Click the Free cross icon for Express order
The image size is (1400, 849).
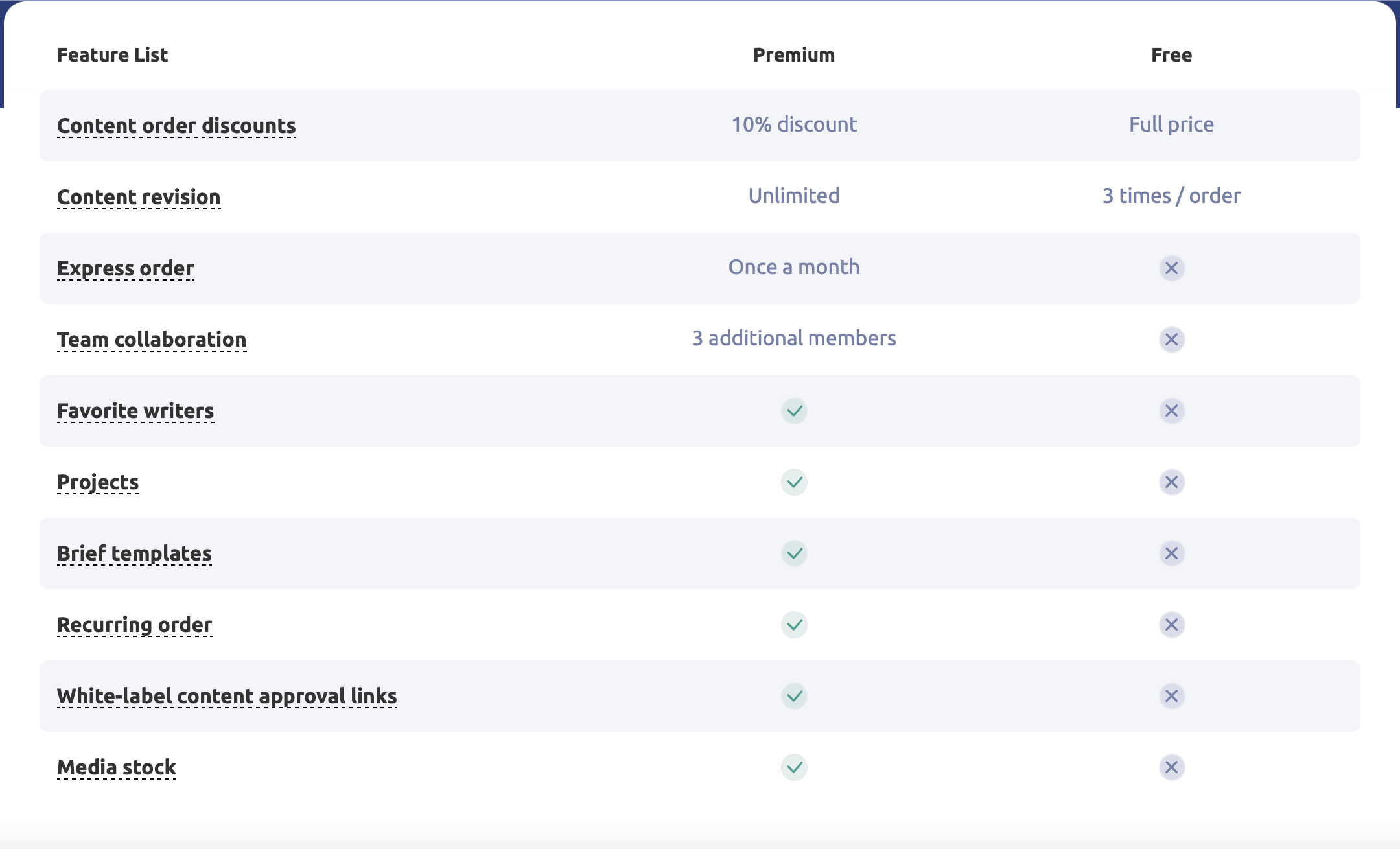pyautogui.click(x=1171, y=268)
